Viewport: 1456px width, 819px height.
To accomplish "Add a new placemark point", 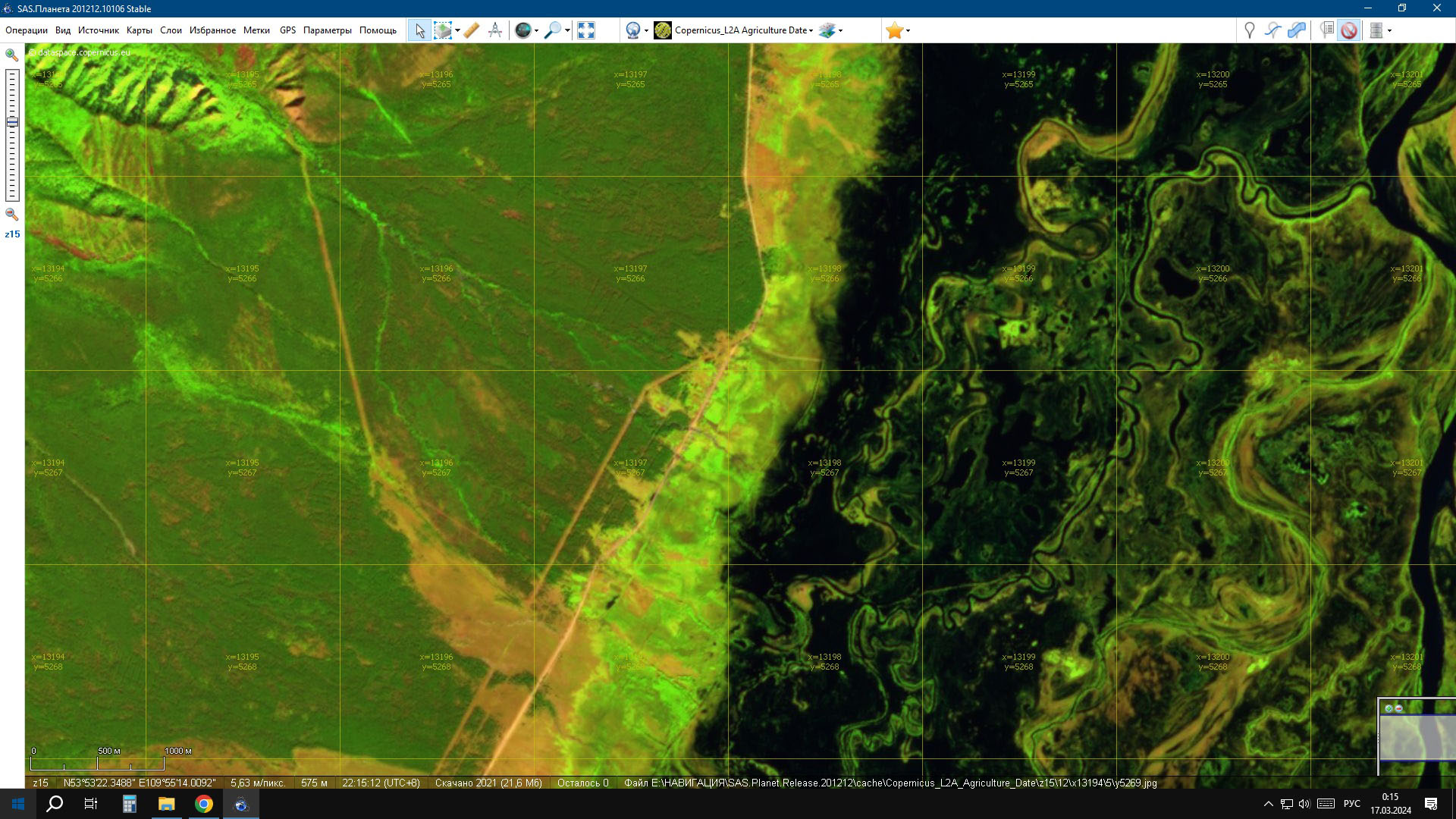I will 1249,30.
